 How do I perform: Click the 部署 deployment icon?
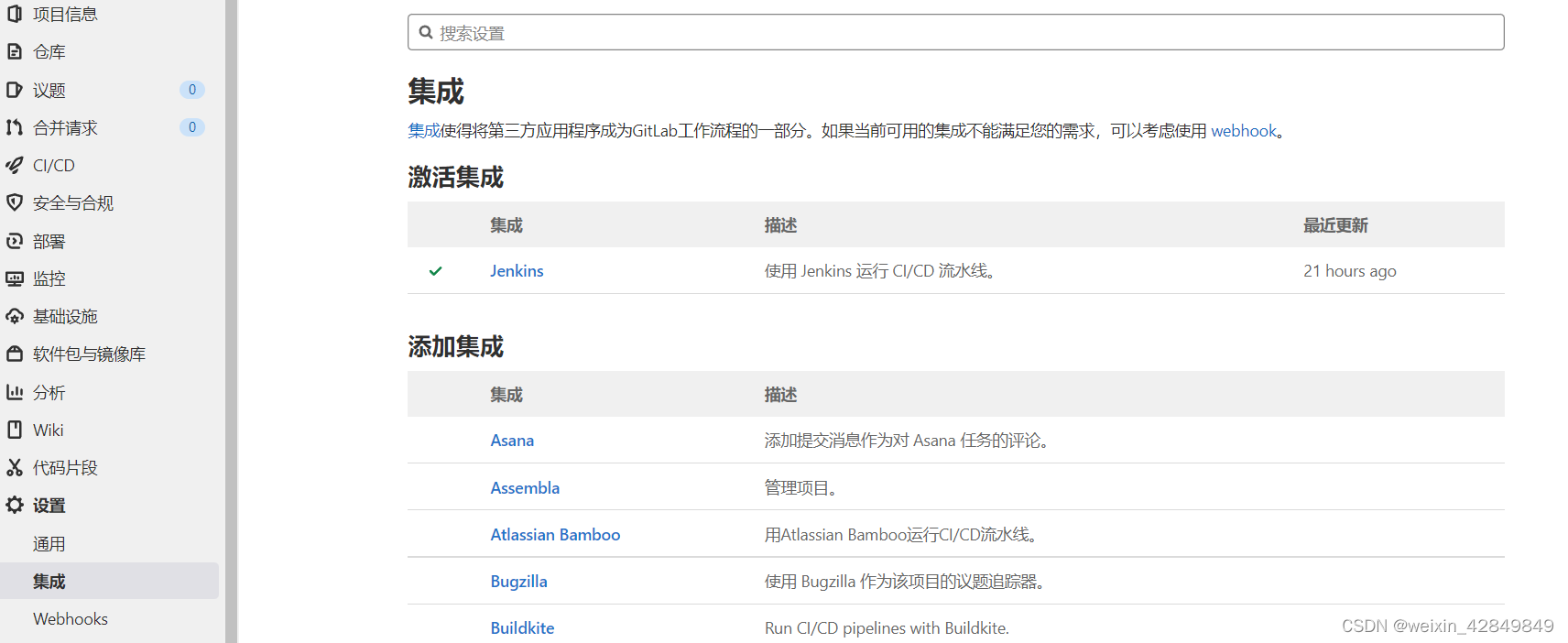click(x=15, y=241)
